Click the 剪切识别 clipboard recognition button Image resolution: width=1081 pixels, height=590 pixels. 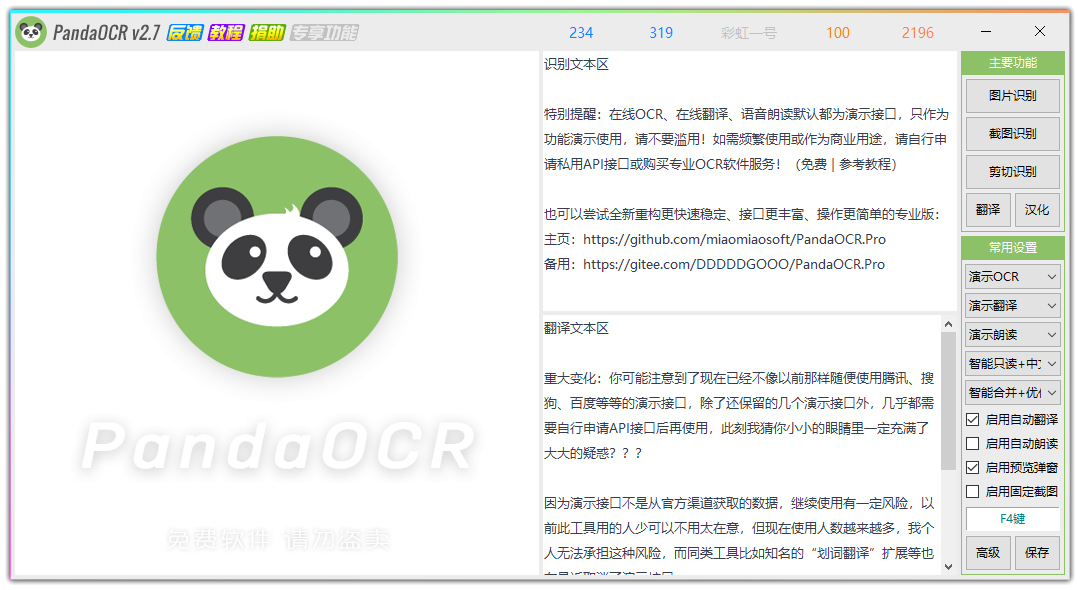coord(1012,172)
